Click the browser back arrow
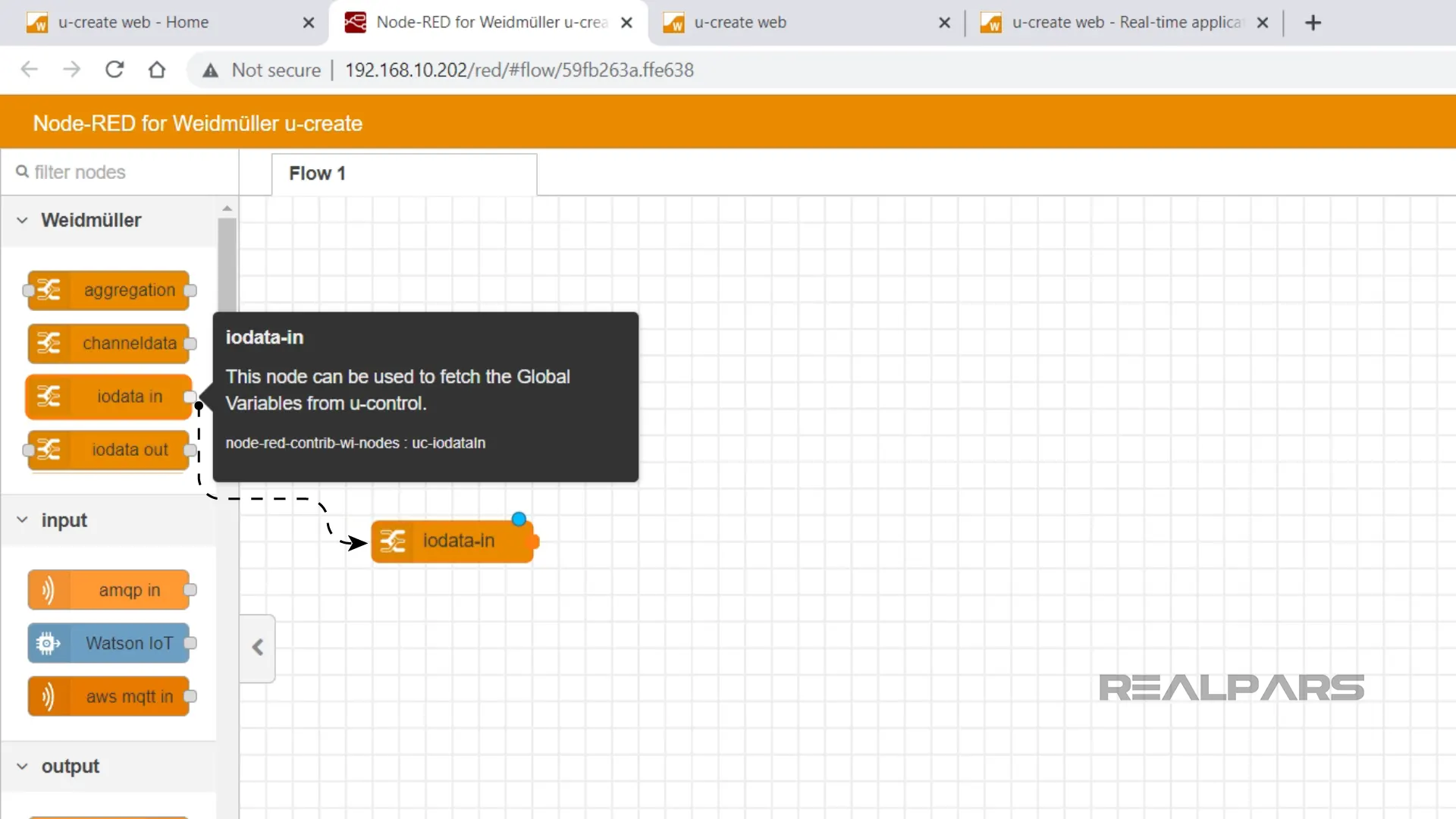Screen dimensions: 1456x819 29,70
